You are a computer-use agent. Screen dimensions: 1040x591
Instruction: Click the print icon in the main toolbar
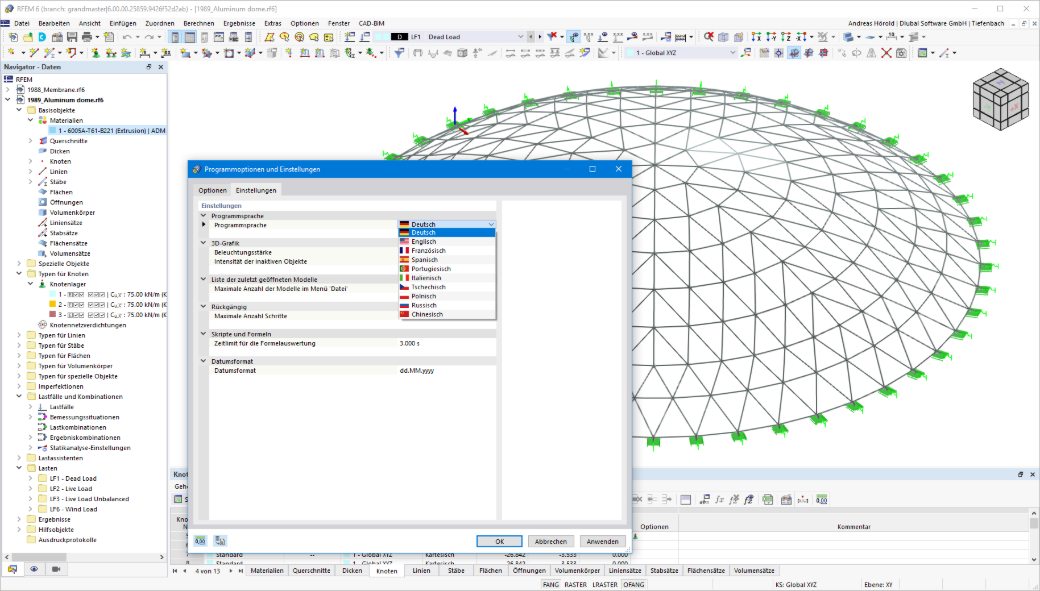[x=87, y=37]
